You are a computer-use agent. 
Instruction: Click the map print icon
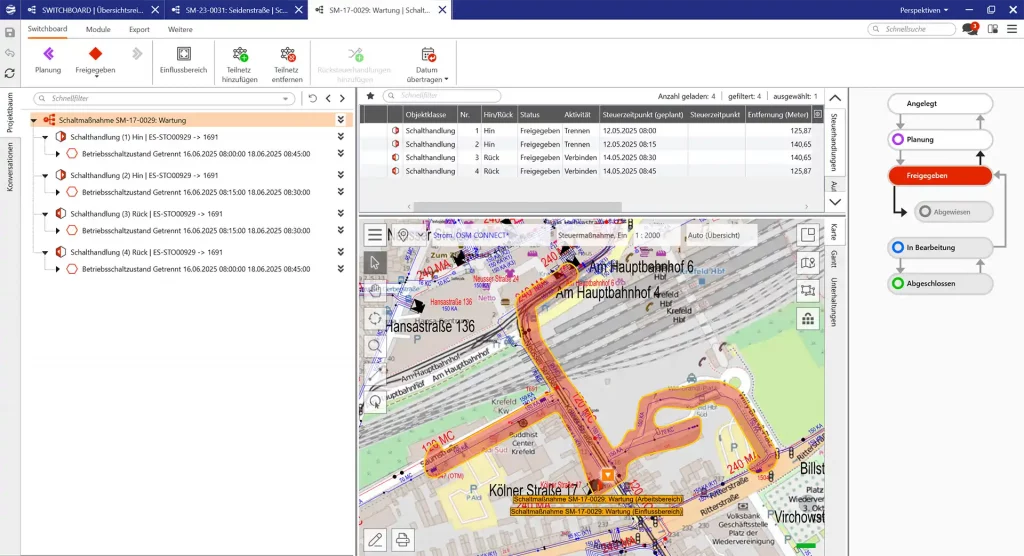coord(403,540)
